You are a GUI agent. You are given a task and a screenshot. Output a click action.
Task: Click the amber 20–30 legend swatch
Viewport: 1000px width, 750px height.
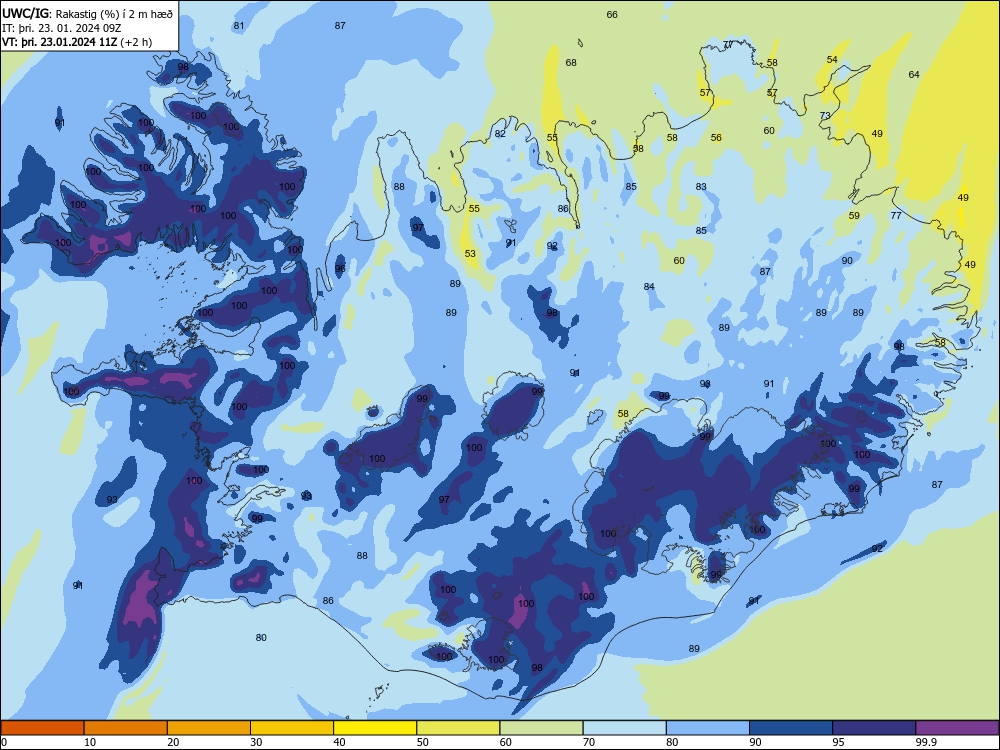pyautogui.click(x=209, y=728)
